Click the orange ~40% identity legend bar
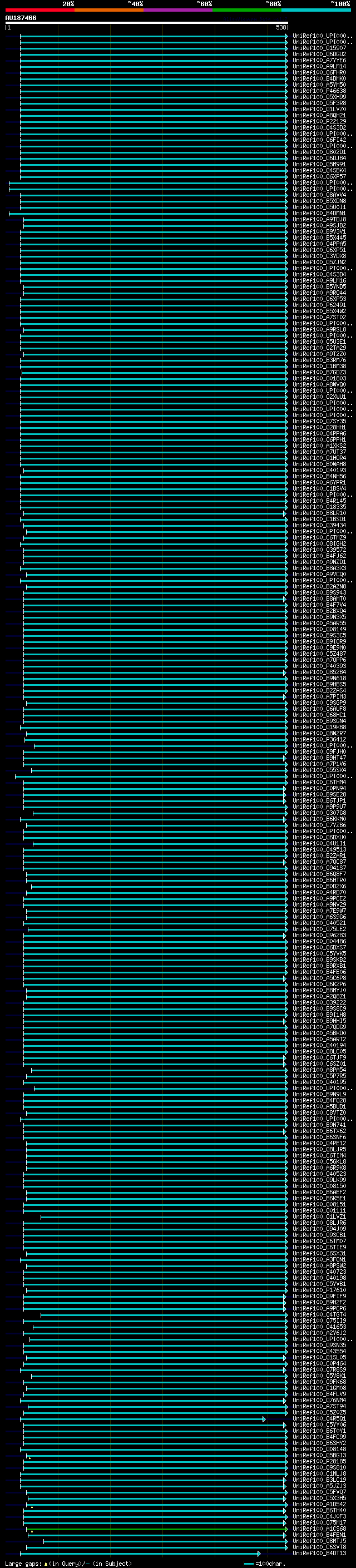Viewport: 356px width, 1568px height. [x=109, y=10]
